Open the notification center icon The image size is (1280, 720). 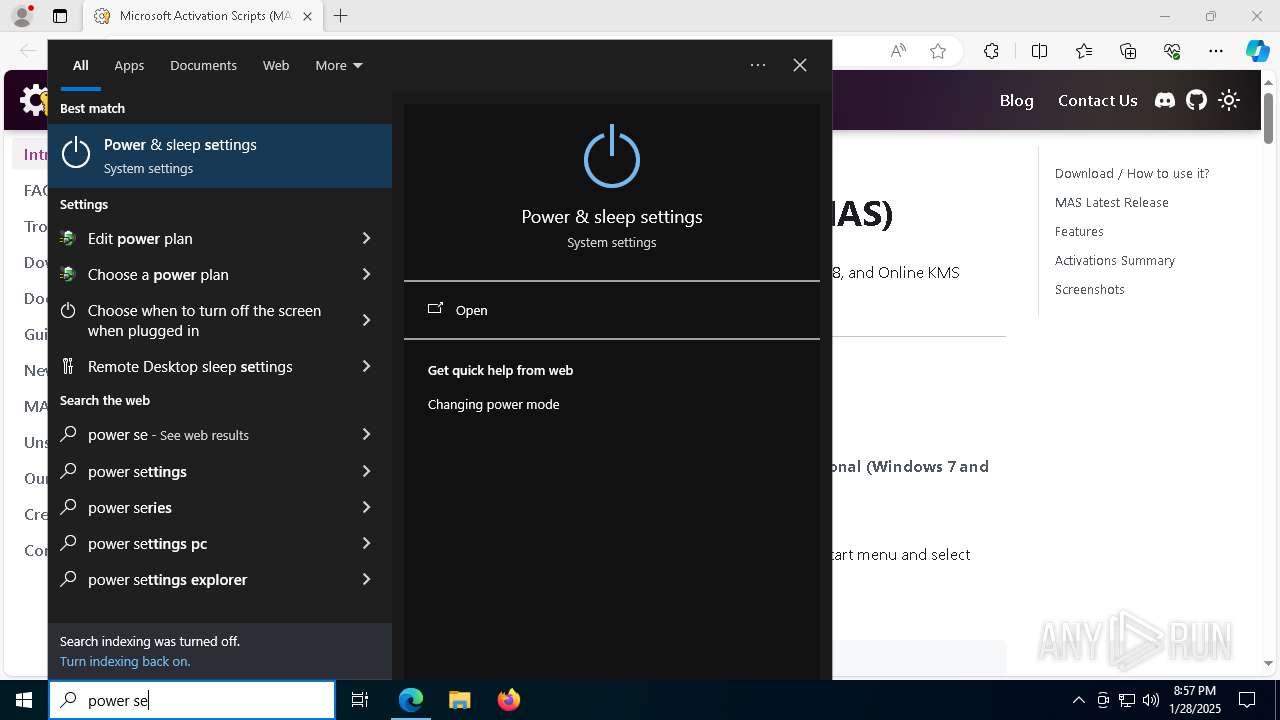point(1247,700)
